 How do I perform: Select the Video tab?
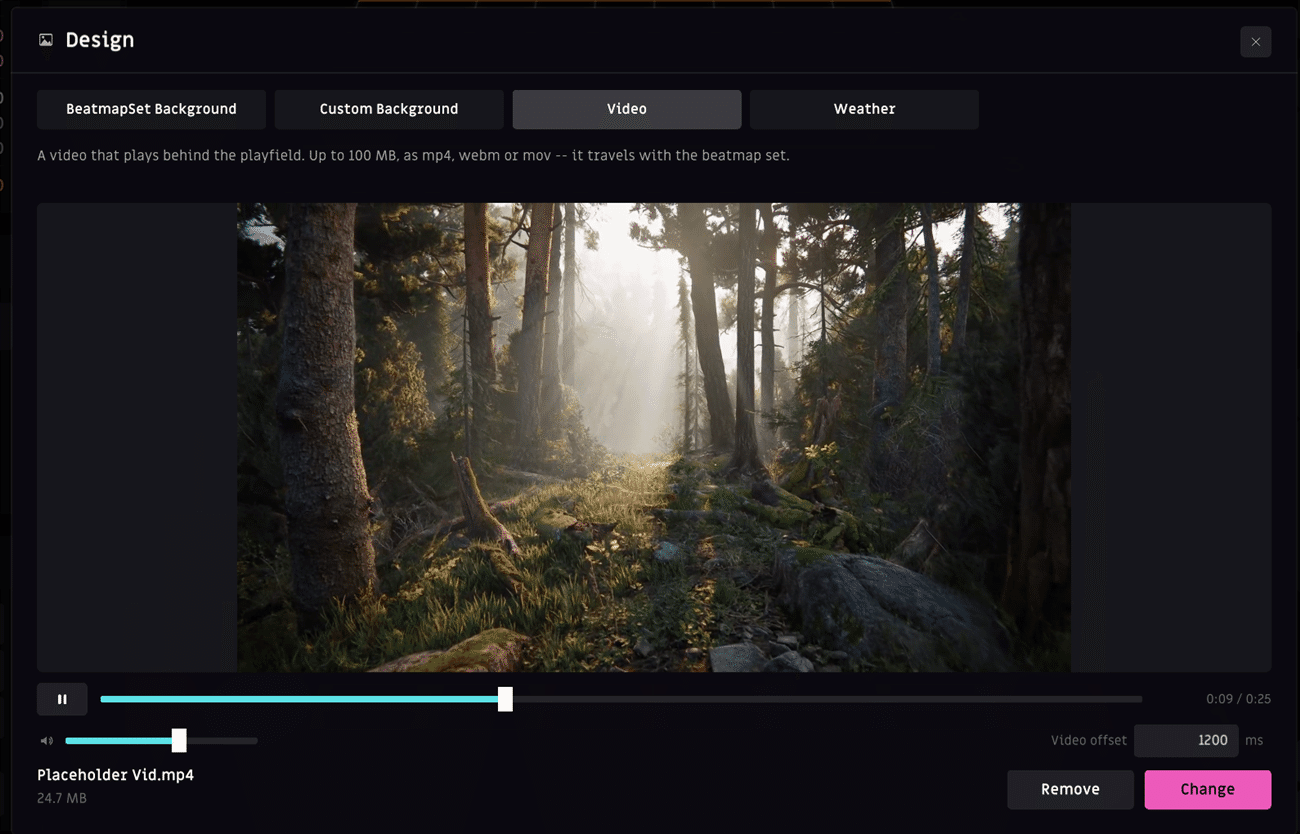tap(627, 109)
